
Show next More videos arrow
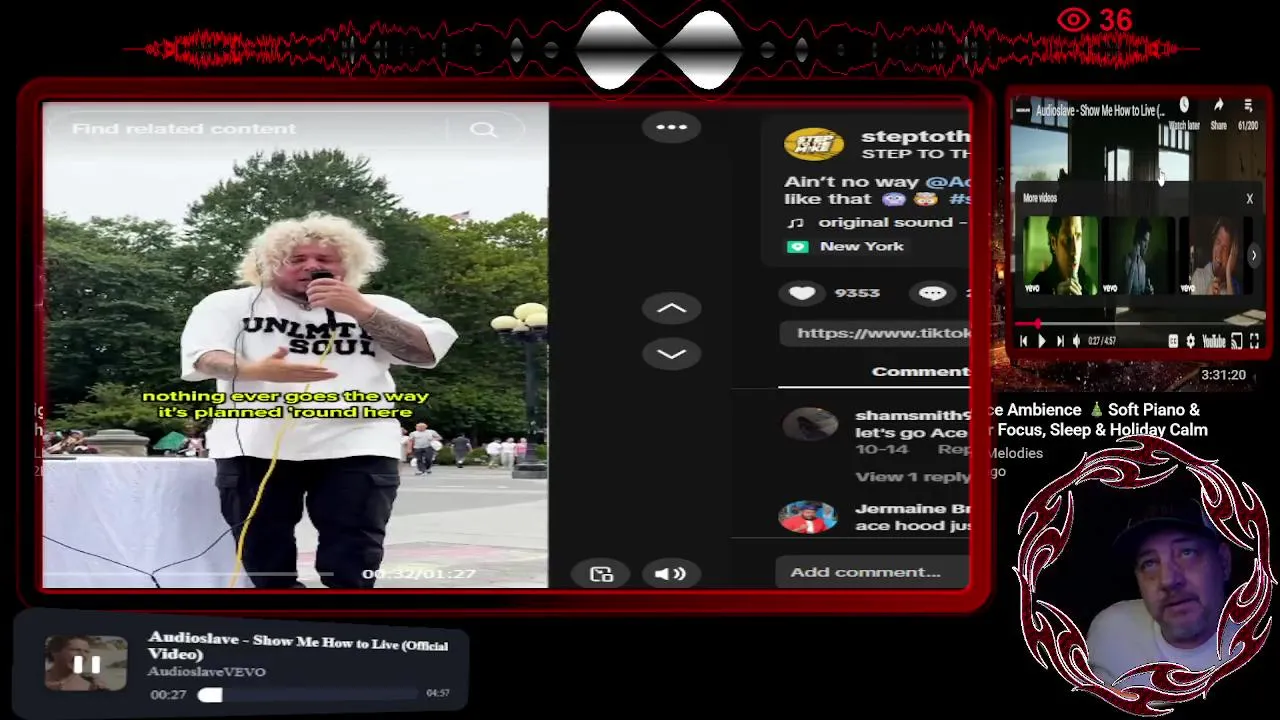pyautogui.click(x=1254, y=255)
